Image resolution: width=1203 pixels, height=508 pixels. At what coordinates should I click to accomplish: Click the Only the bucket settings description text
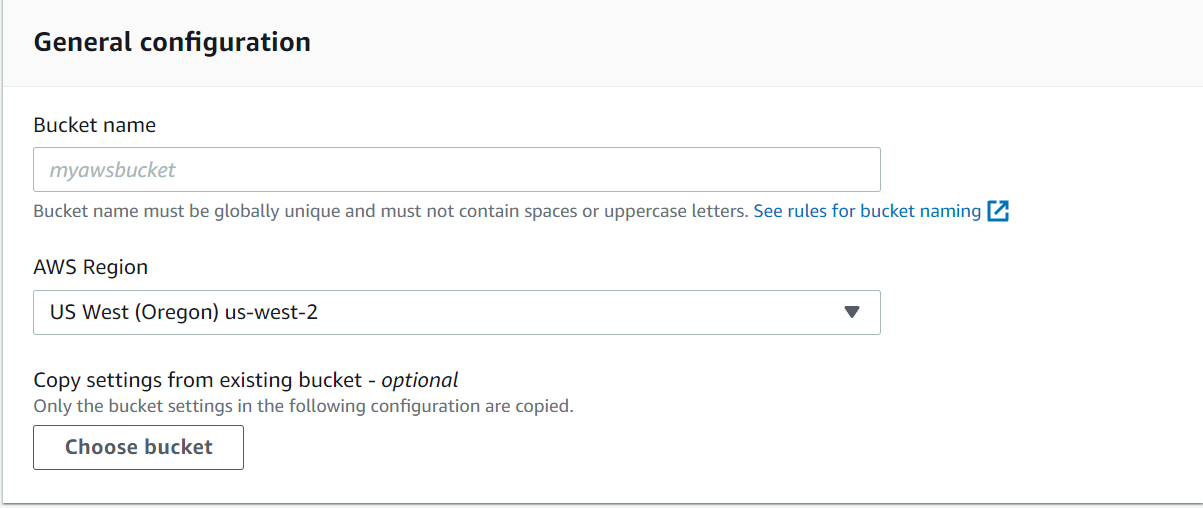point(303,407)
